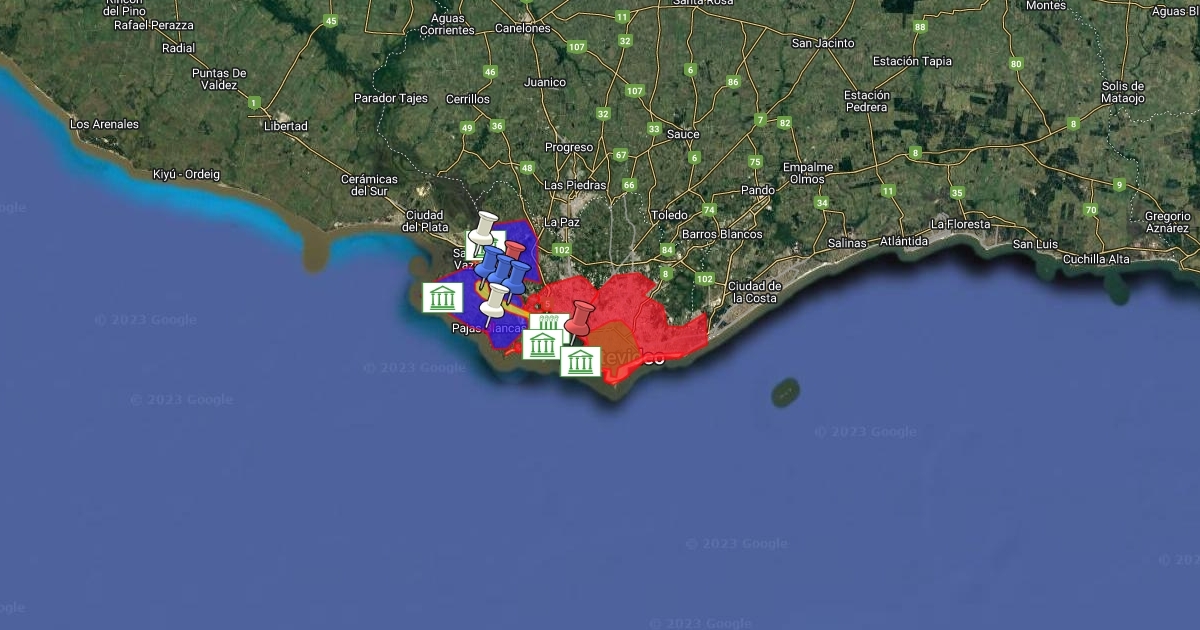Click the Estación Tapia label
The height and width of the screenshot is (630, 1200).
[x=912, y=61]
